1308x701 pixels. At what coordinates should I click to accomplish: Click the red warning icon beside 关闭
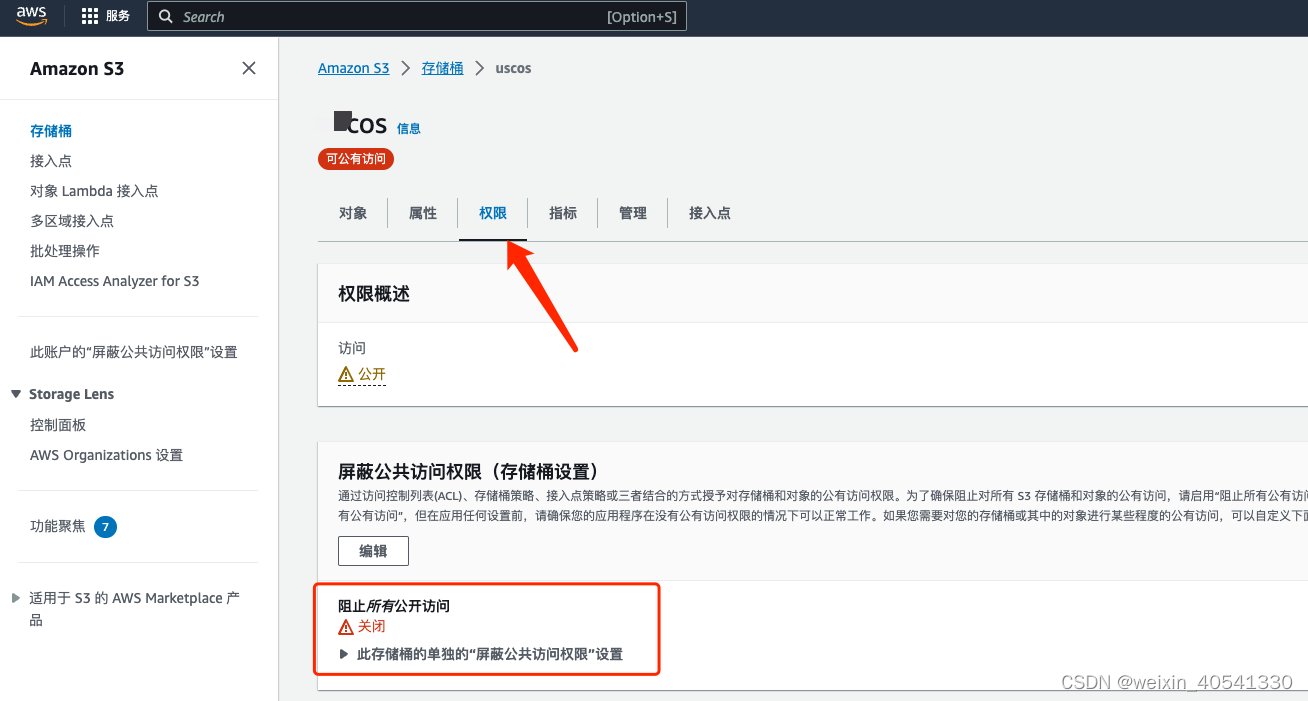click(346, 627)
